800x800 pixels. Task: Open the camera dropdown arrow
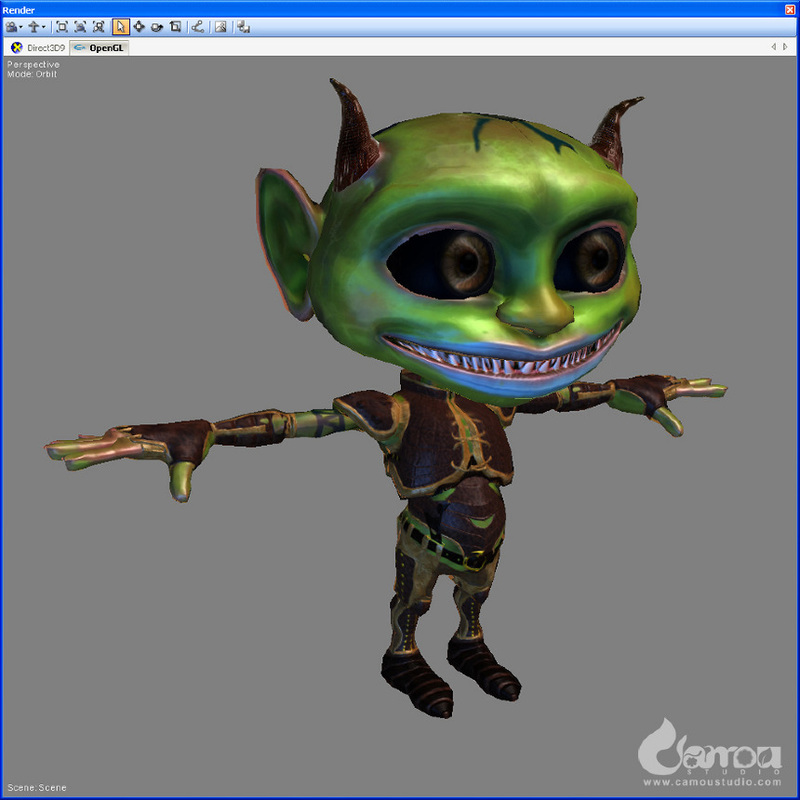pyautogui.click(x=21, y=27)
